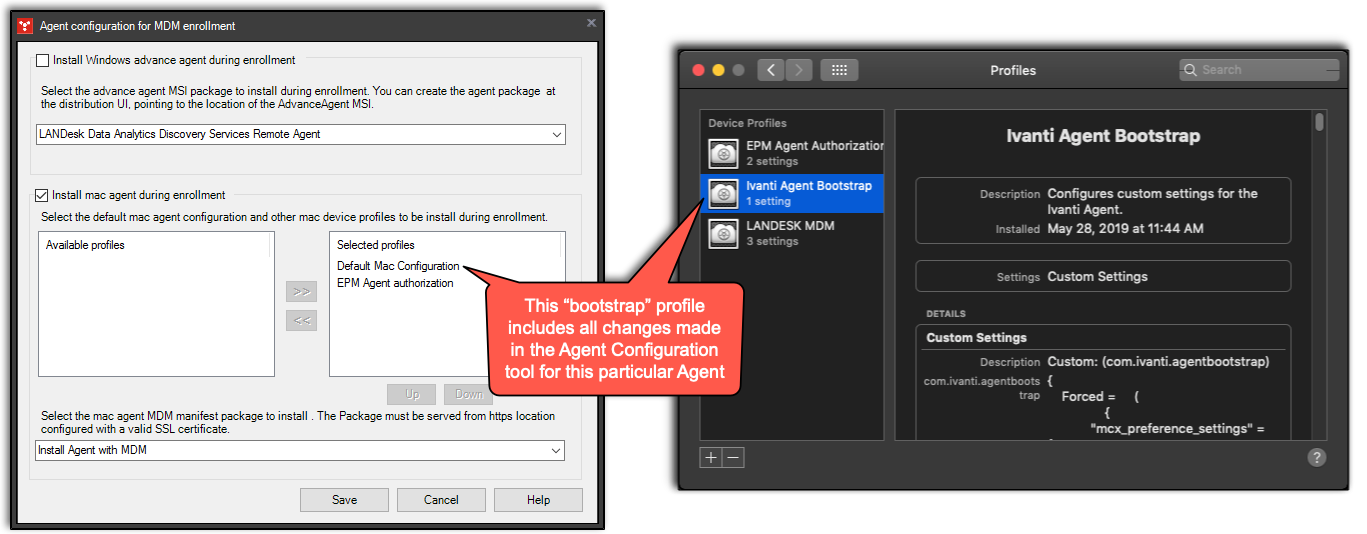
Task: Click the Help button in agent dialog
Action: pos(538,500)
